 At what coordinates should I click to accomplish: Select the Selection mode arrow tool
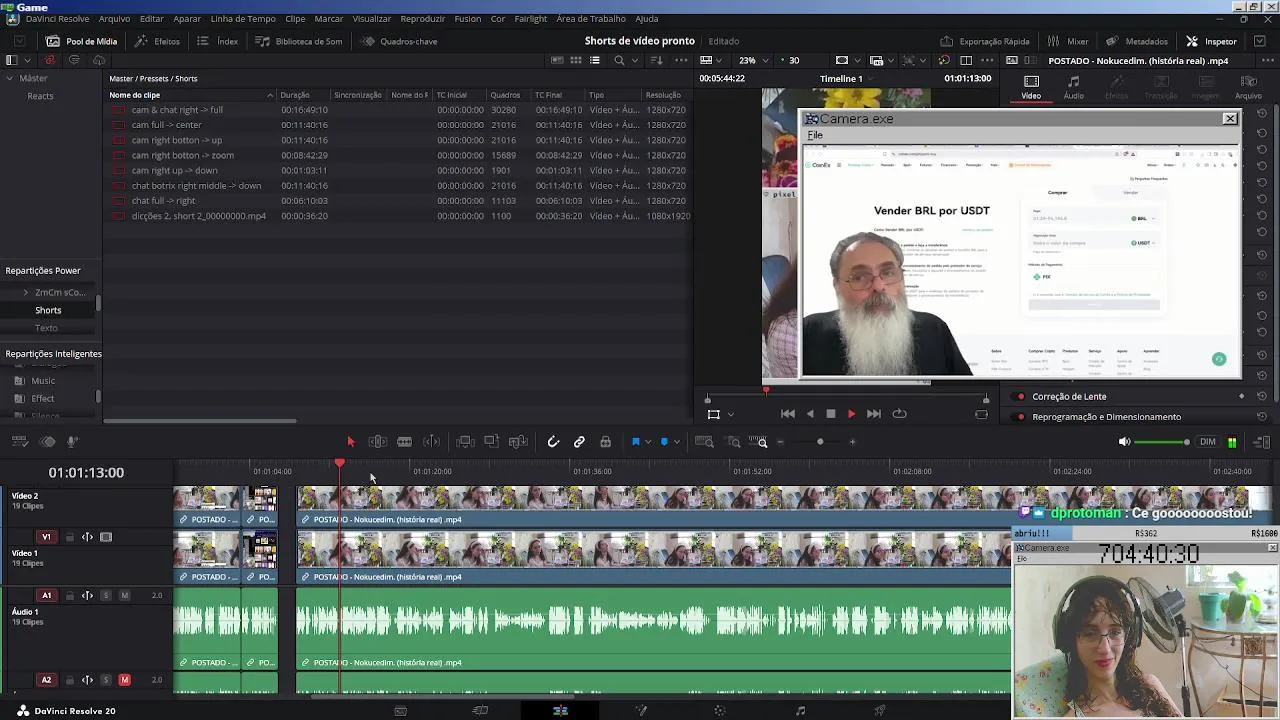(351, 442)
